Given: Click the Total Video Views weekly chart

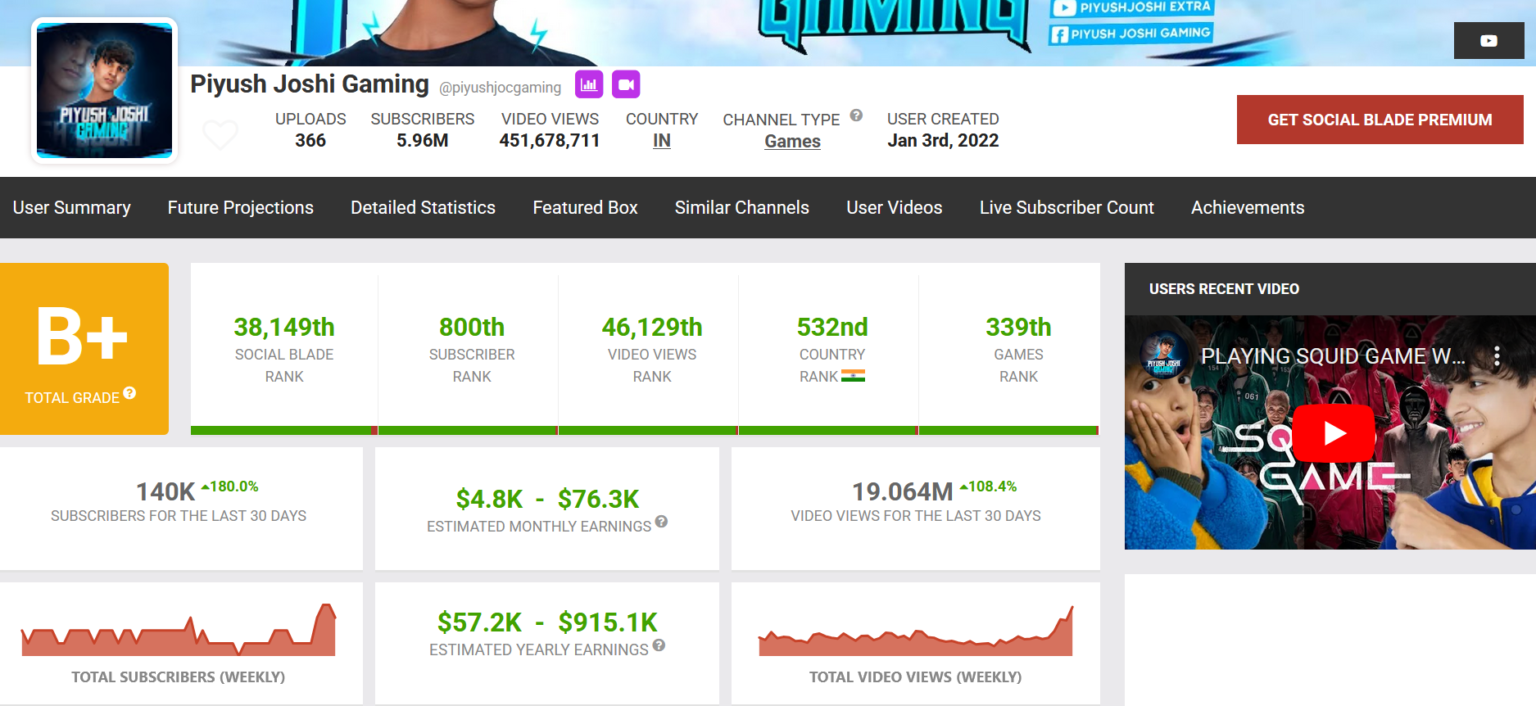Looking at the screenshot, I should pos(915,631).
